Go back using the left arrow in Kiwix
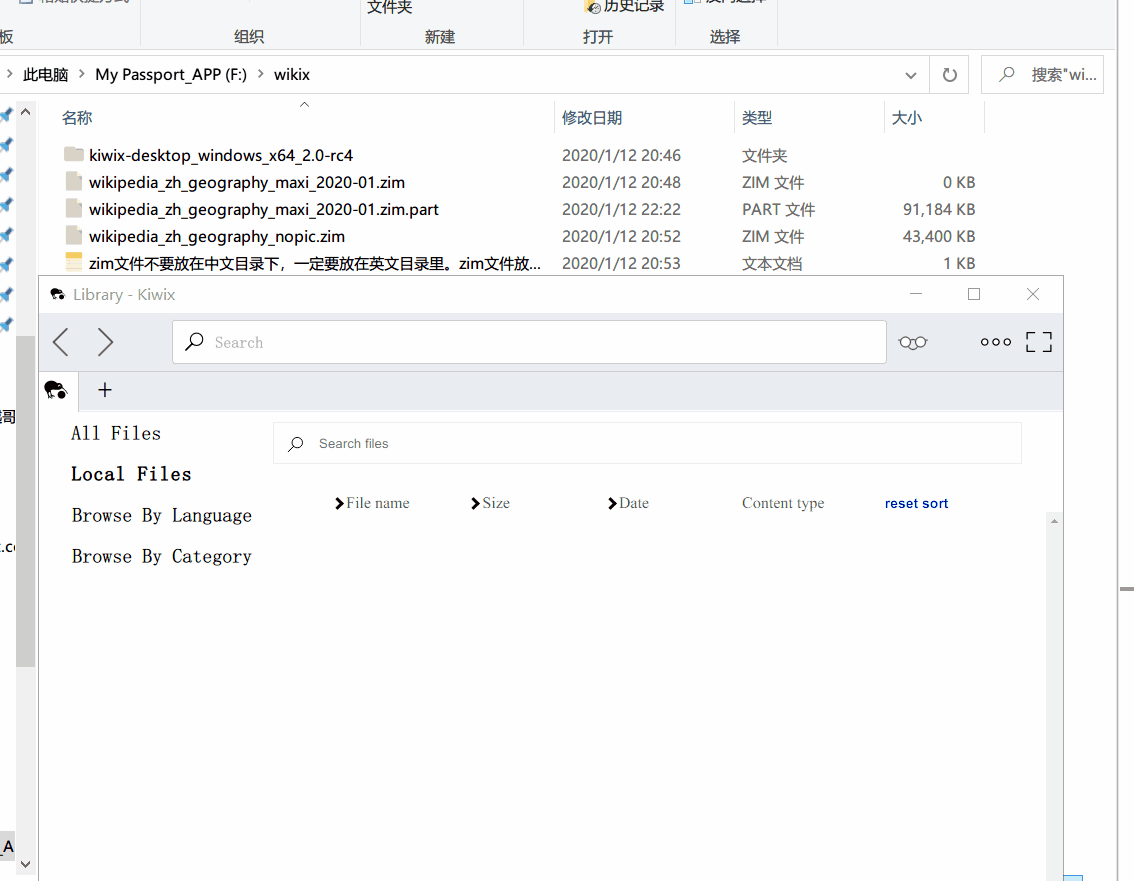 (x=60, y=342)
